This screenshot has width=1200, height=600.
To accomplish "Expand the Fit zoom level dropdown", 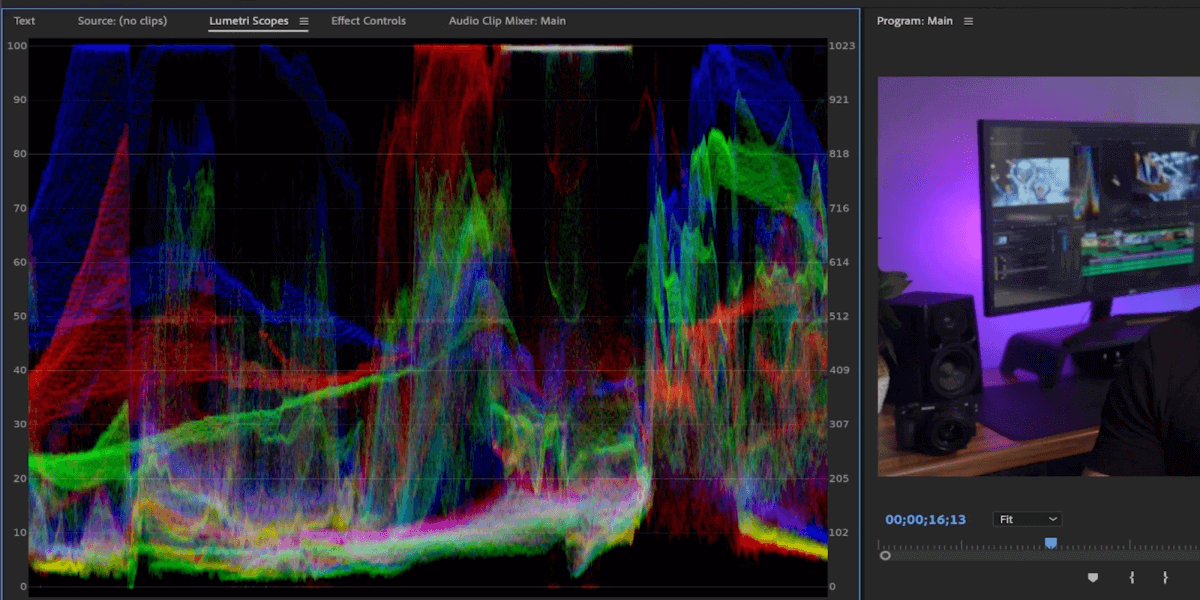I will pyautogui.click(x=1027, y=519).
